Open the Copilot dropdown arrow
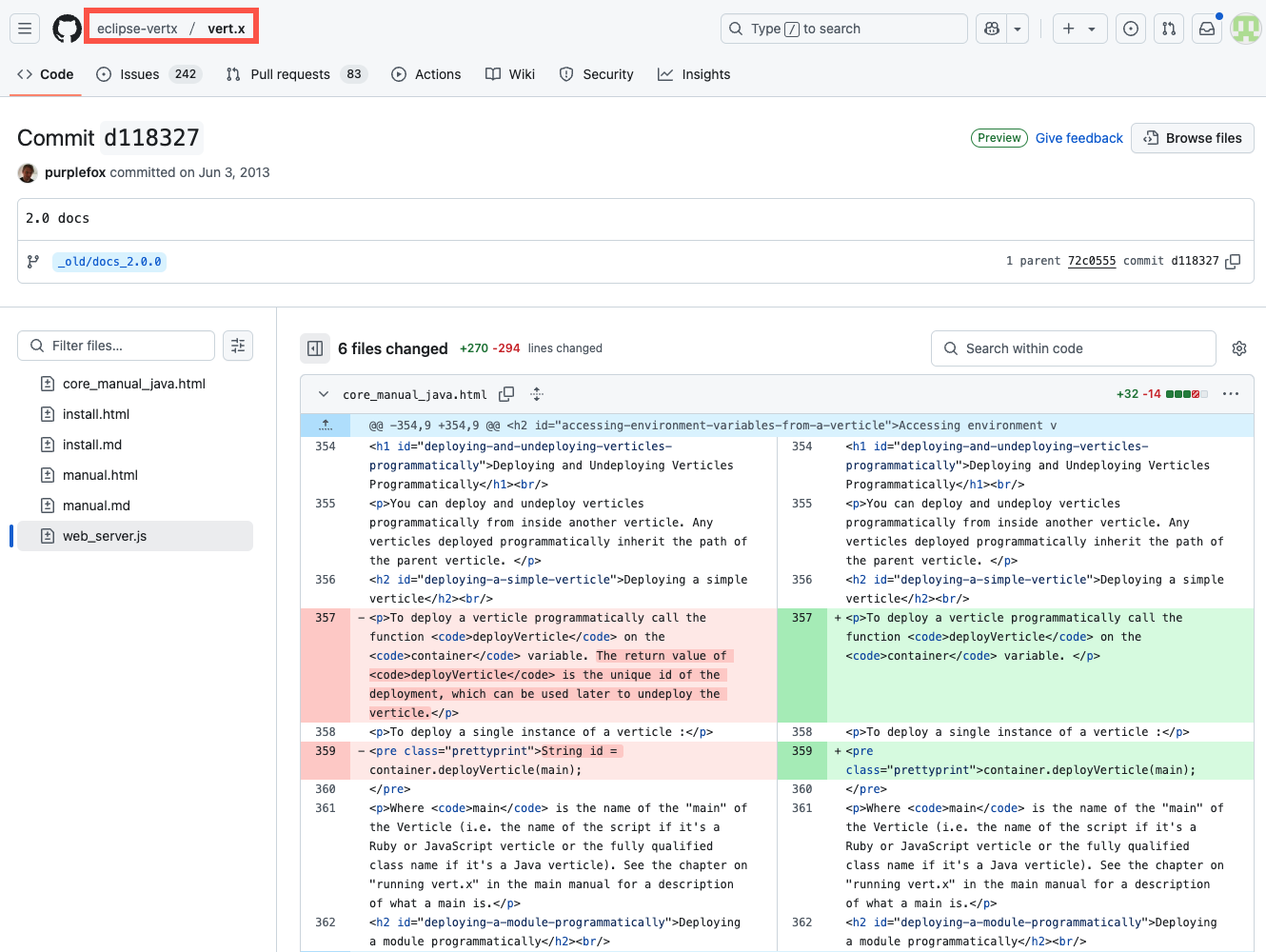Viewport: 1266px width, 952px height. [1017, 29]
